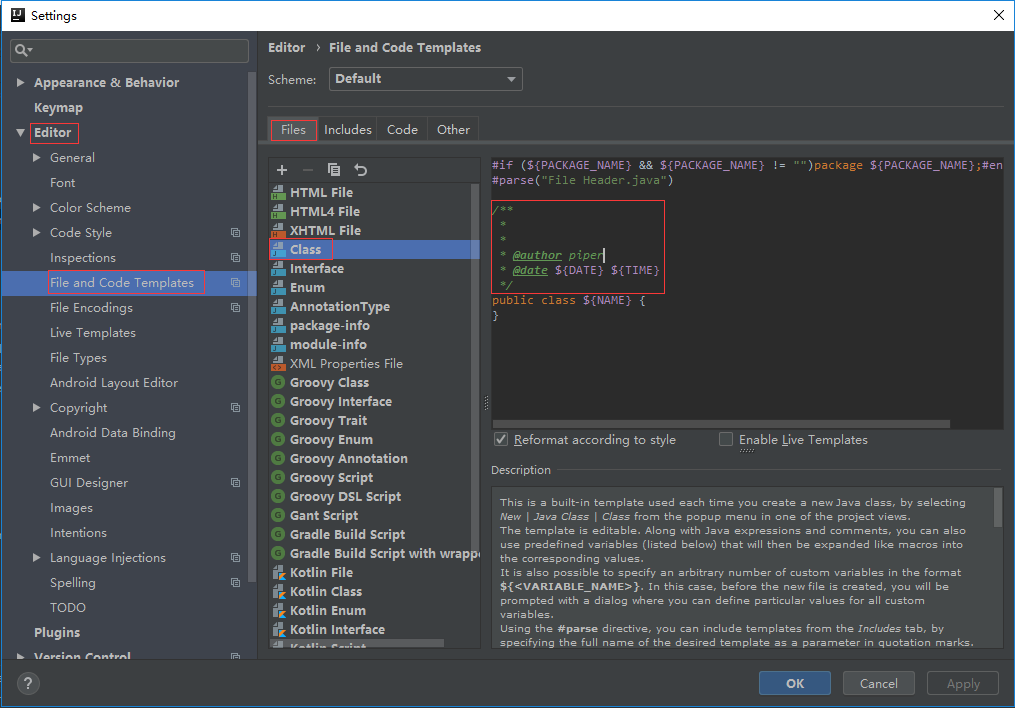Switch to the Other tab
The width and height of the screenshot is (1015, 708).
[x=453, y=129]
